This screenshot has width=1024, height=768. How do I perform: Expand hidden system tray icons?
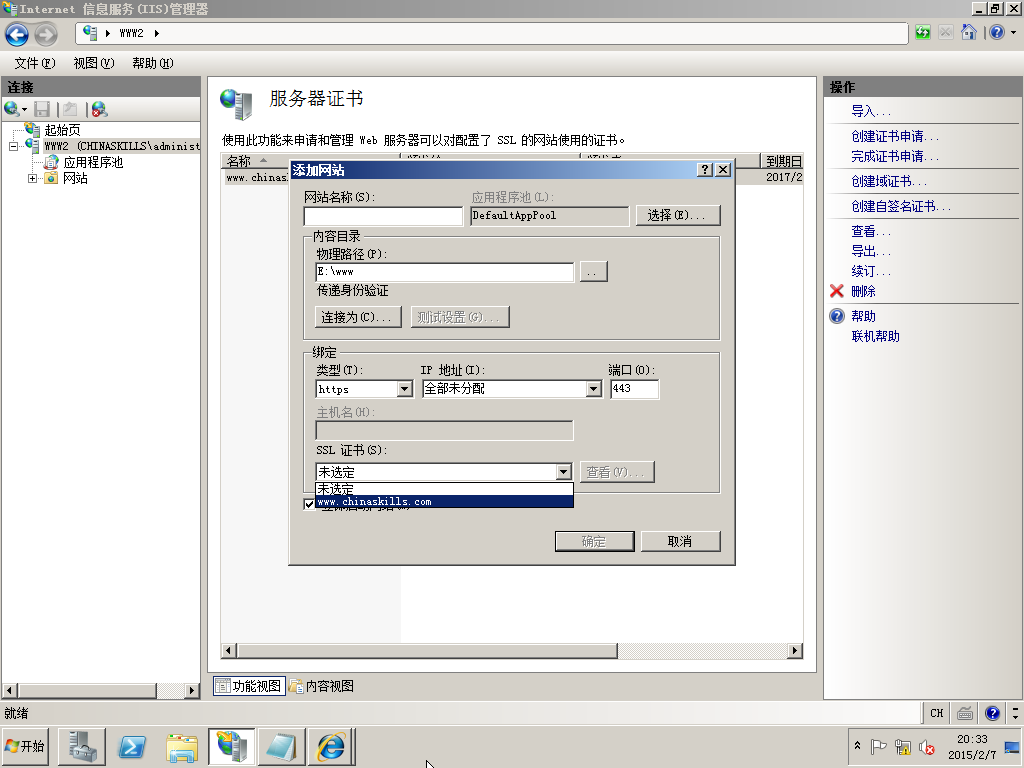(857, 745)
